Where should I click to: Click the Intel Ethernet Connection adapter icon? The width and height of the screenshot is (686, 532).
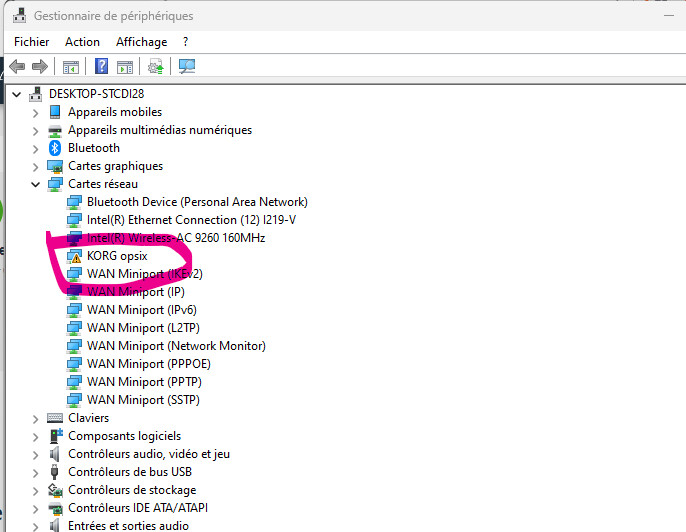point(74,220)
